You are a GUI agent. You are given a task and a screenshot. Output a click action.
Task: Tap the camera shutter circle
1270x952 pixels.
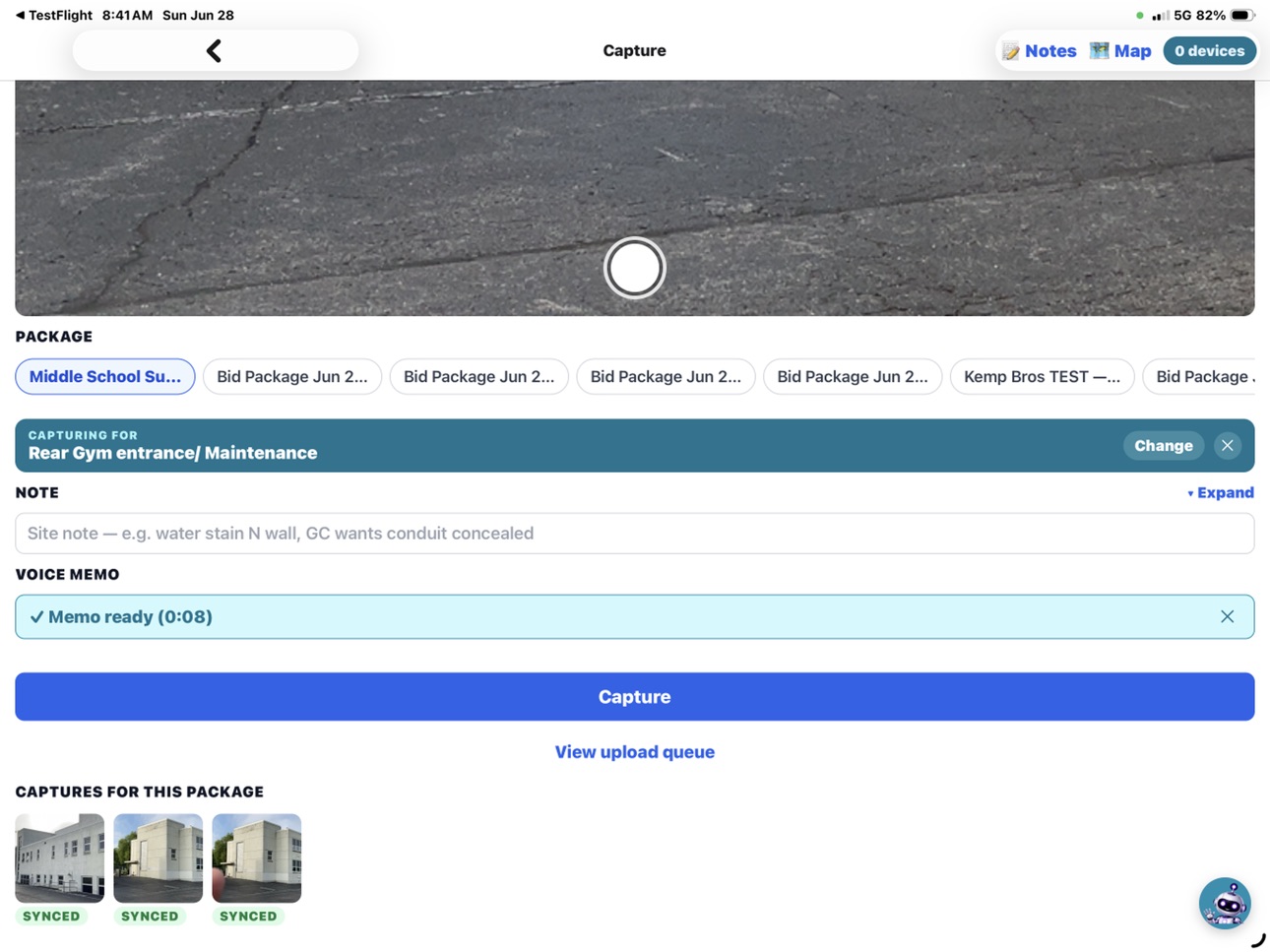coord(635,268)
